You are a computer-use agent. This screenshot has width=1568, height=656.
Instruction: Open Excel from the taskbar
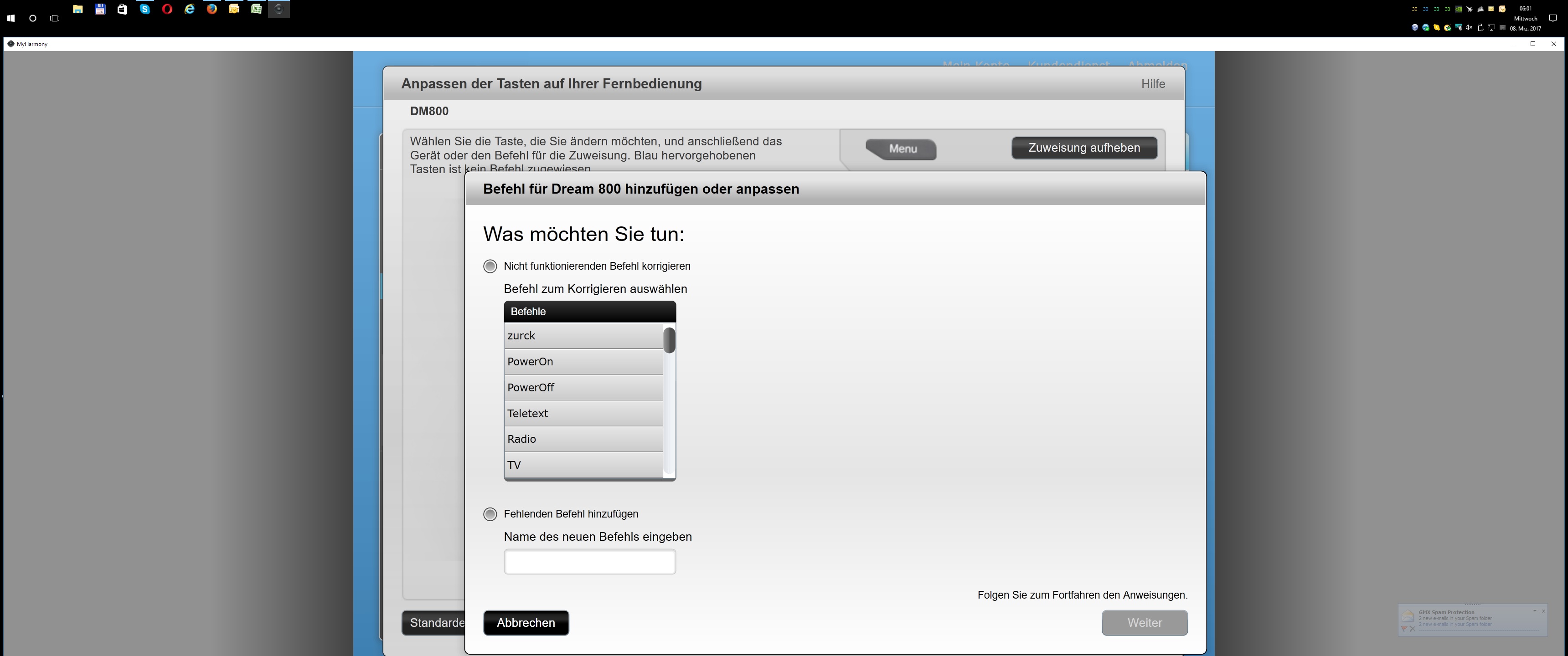256,9
